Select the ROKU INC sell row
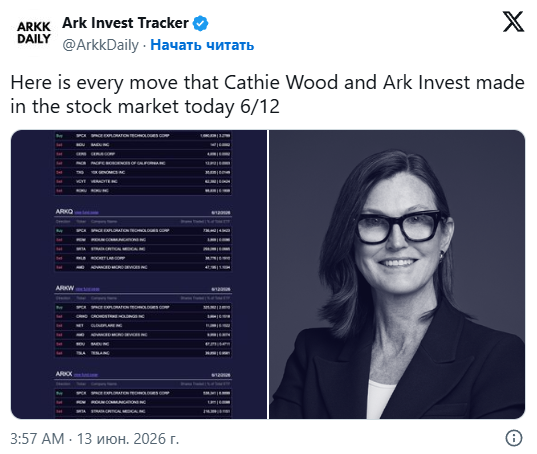The width and height of the screenshot is (537, 454). (143, 191)
